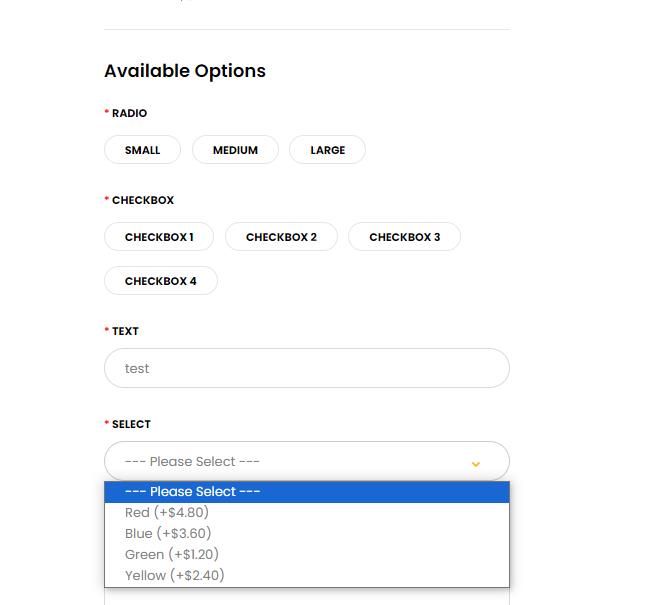Pick Blue (+$3.60) from the dropdown
The image size is (658, 605).
tap(168, 534)
